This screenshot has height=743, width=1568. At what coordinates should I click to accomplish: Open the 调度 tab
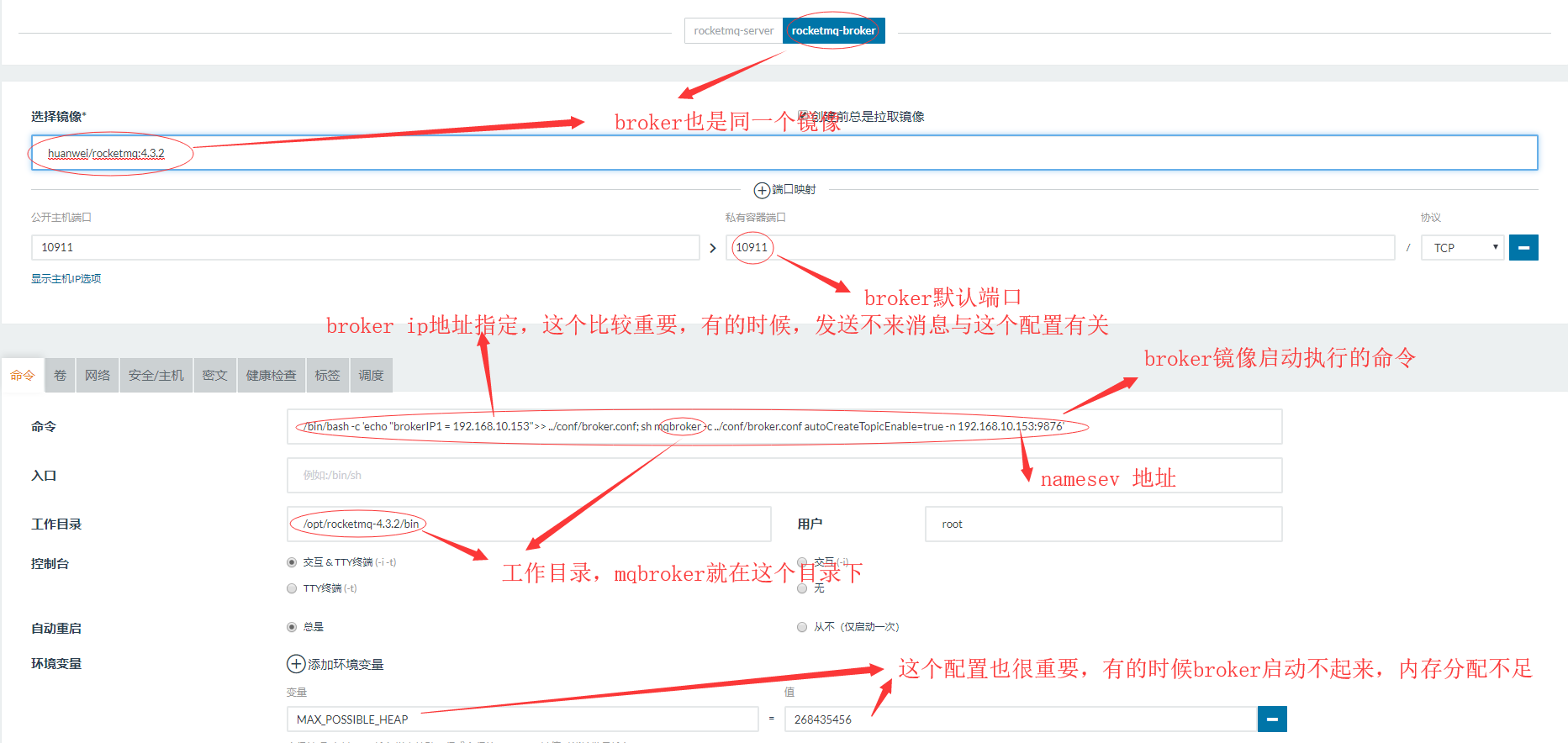(x=371, y=375)
